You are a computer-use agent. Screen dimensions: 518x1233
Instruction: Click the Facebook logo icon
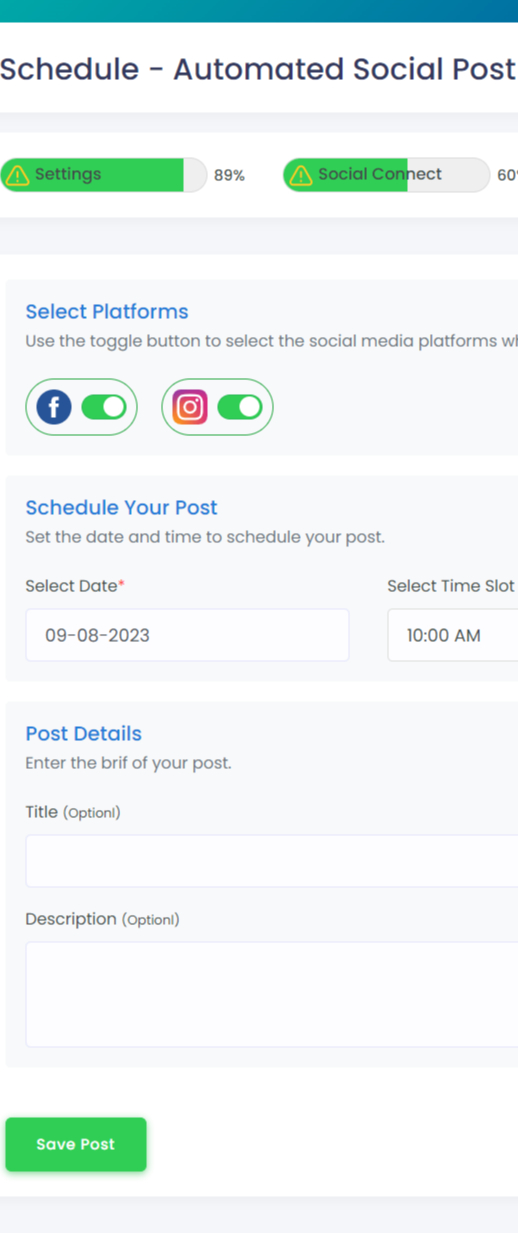[54, 407]
